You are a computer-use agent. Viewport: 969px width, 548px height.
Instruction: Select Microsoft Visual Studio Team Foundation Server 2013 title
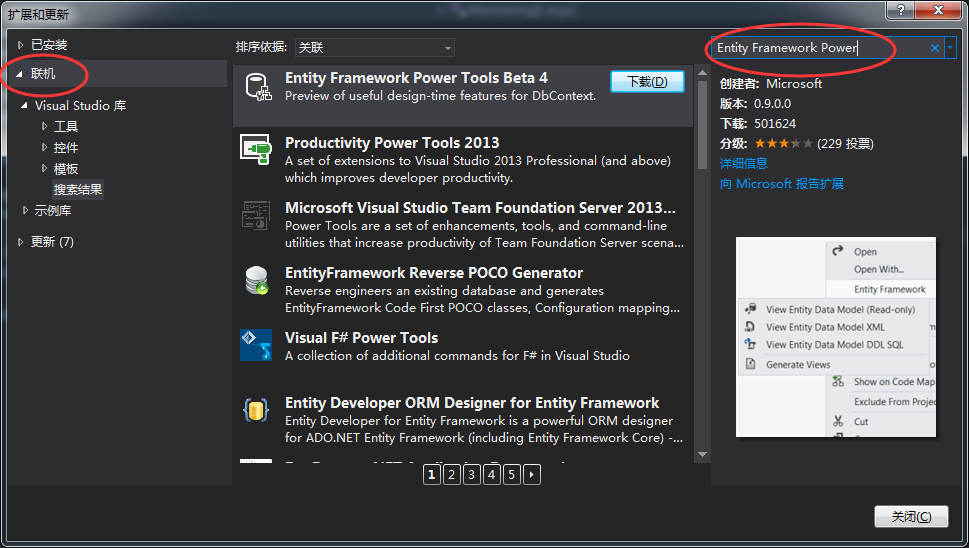tap(480, 208)
